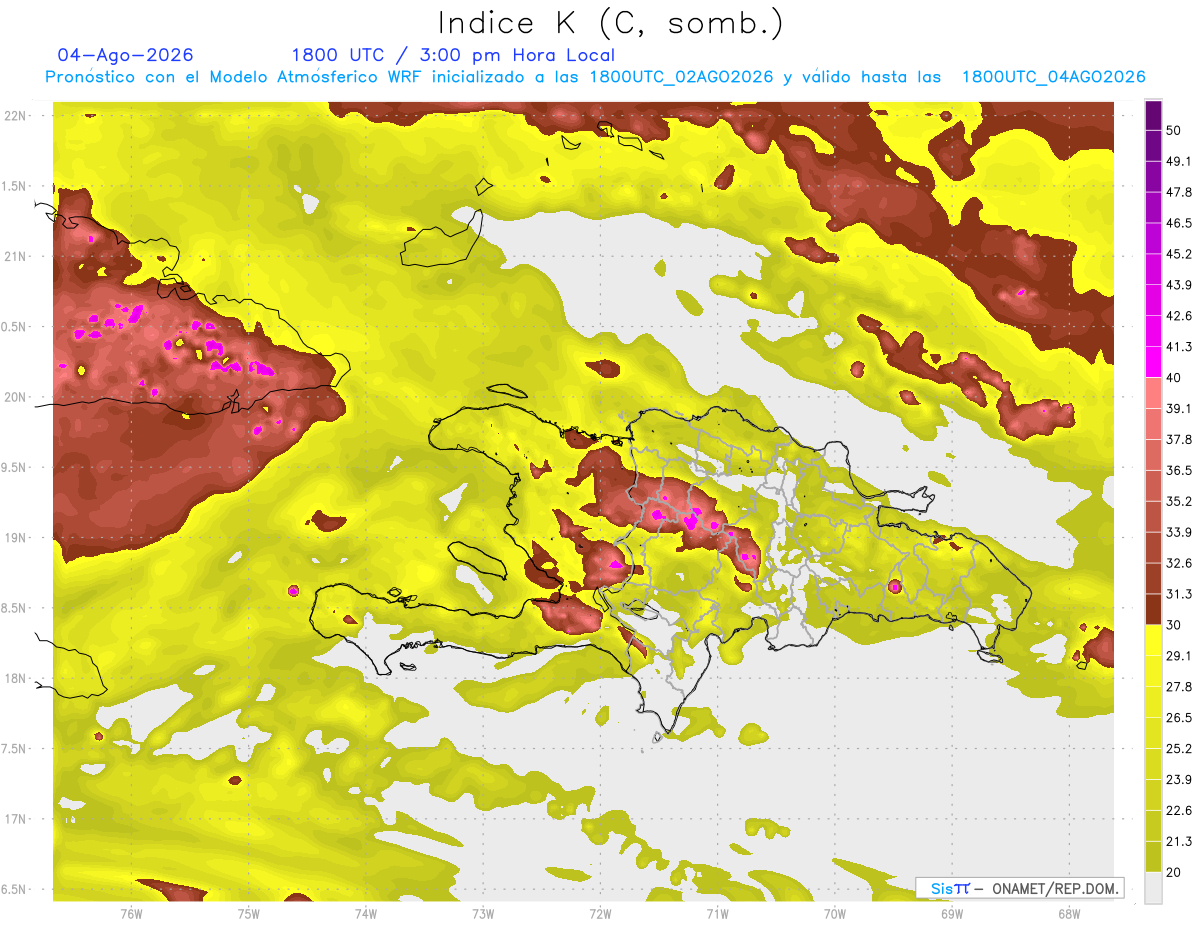The height and width of the screenshot is (927, 1200).
Task: Click the "71W" longitude label
Action: pos(717,914)
